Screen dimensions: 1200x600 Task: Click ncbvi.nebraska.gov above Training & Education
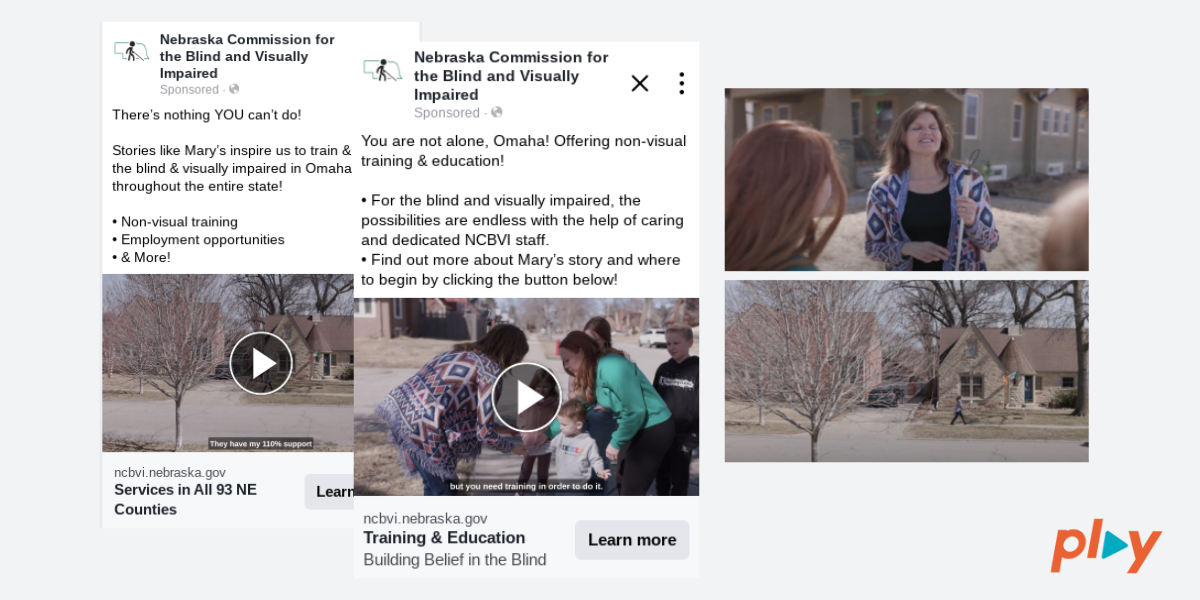click(x=426, y=518)
